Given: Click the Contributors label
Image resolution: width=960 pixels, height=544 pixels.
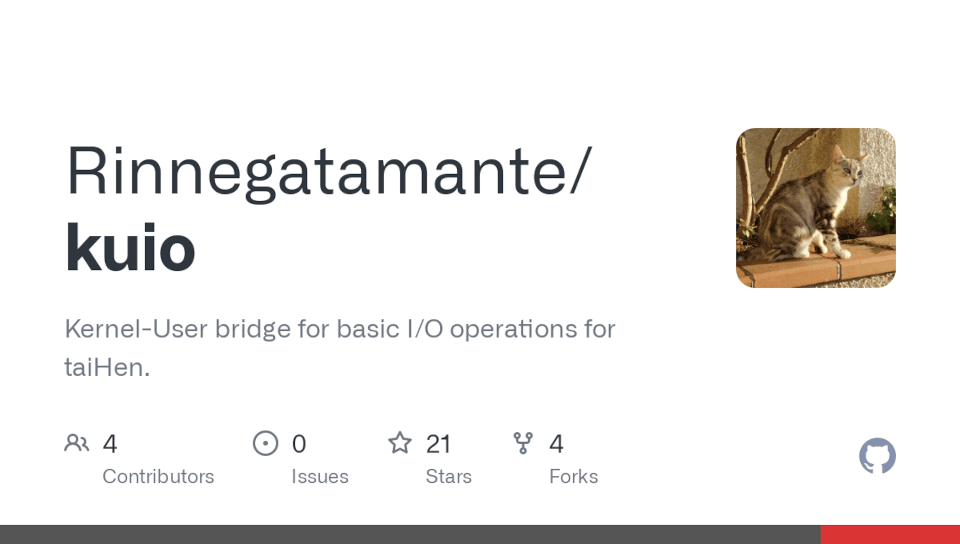Looking at the screenshot, I should point(158,476).
